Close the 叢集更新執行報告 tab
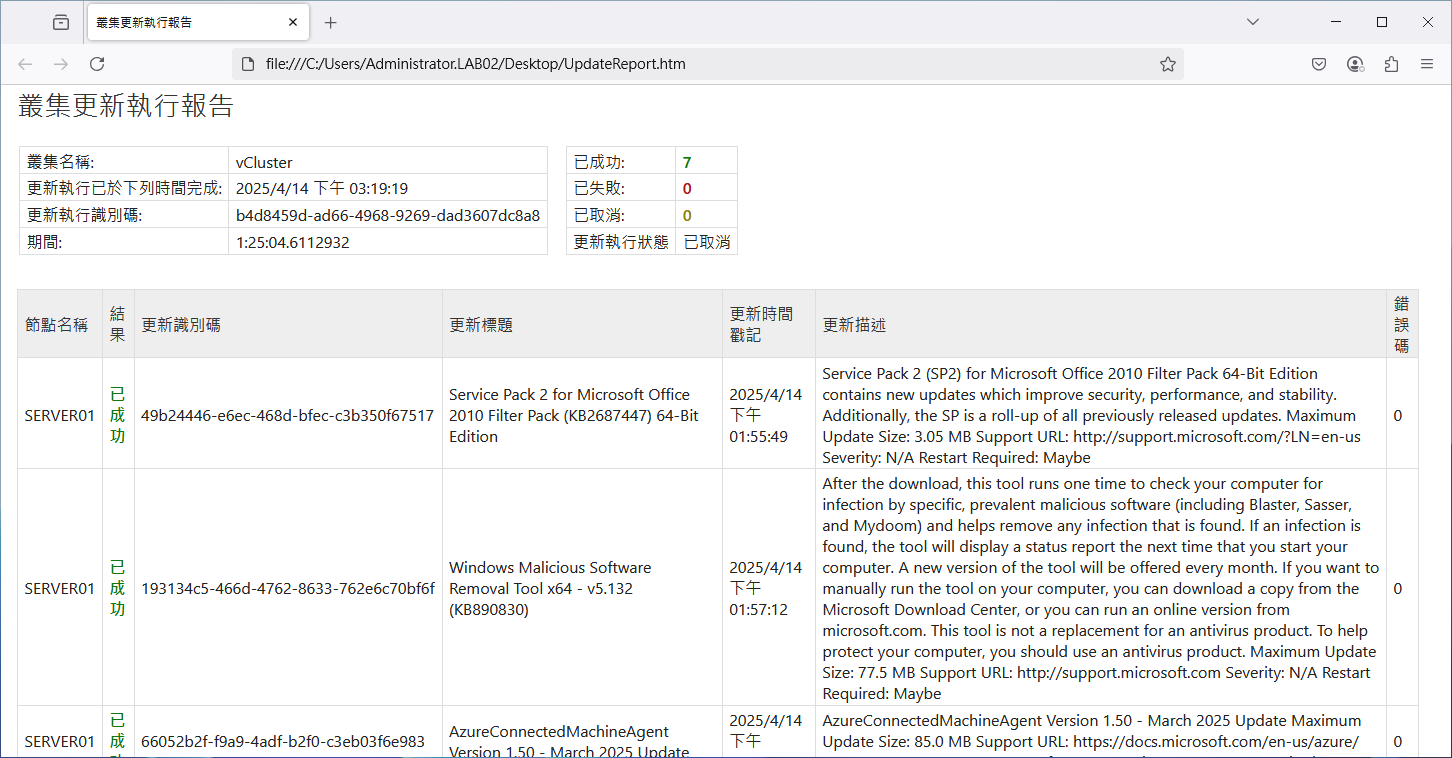Viewport: 1452px width, 758px height. [293, 22]
